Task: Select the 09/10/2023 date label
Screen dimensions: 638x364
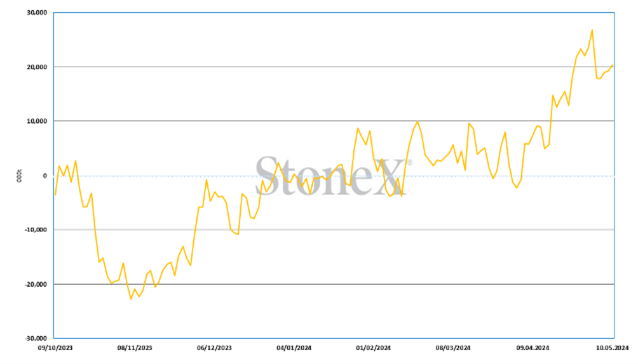Action: pyautogui.click(x=55, y=348)
